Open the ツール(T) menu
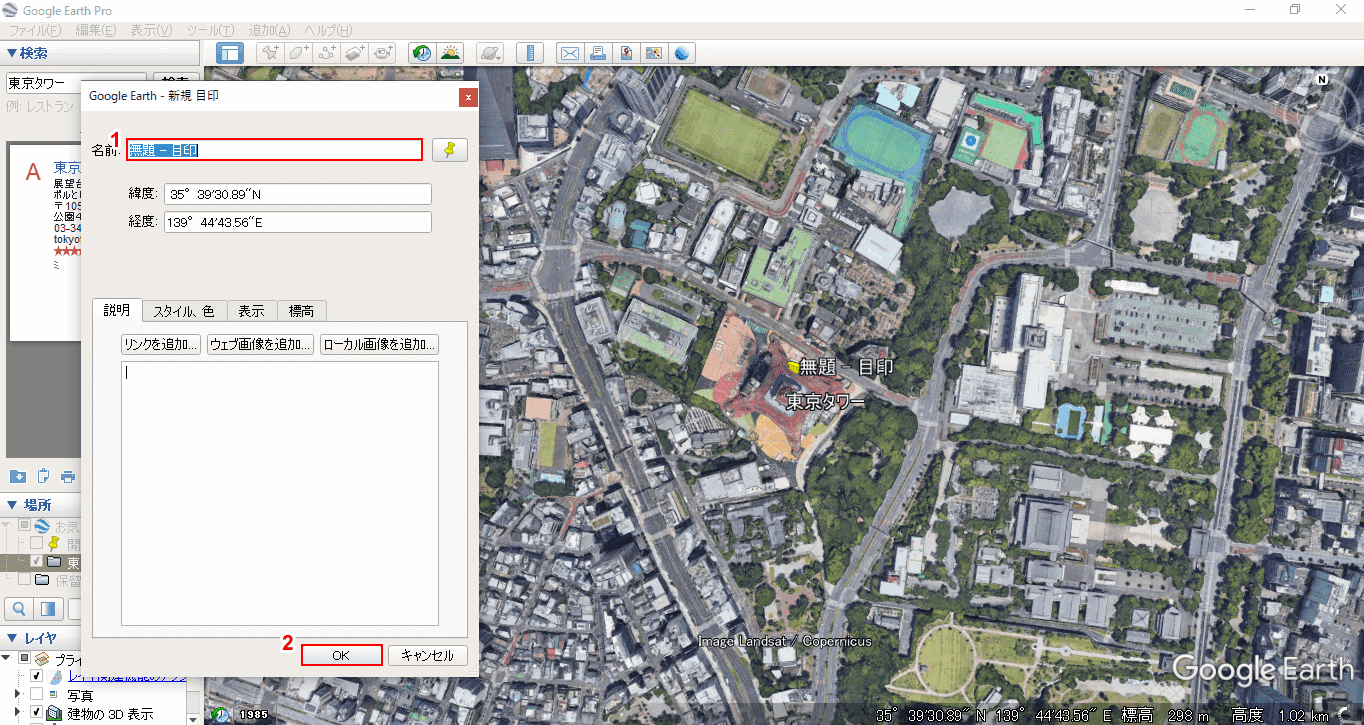 210,30
